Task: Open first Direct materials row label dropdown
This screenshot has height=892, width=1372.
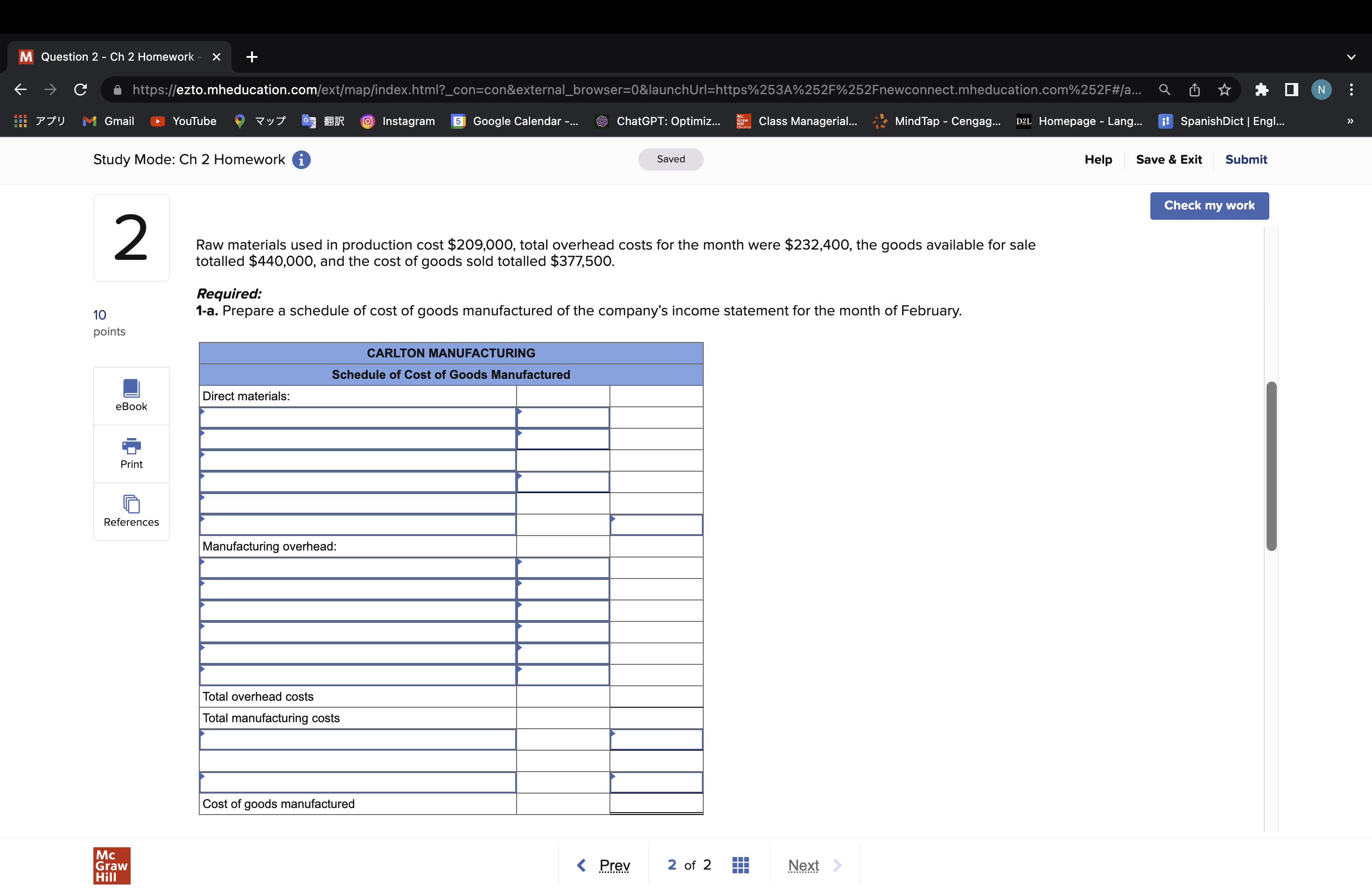Action: (357, 418)
